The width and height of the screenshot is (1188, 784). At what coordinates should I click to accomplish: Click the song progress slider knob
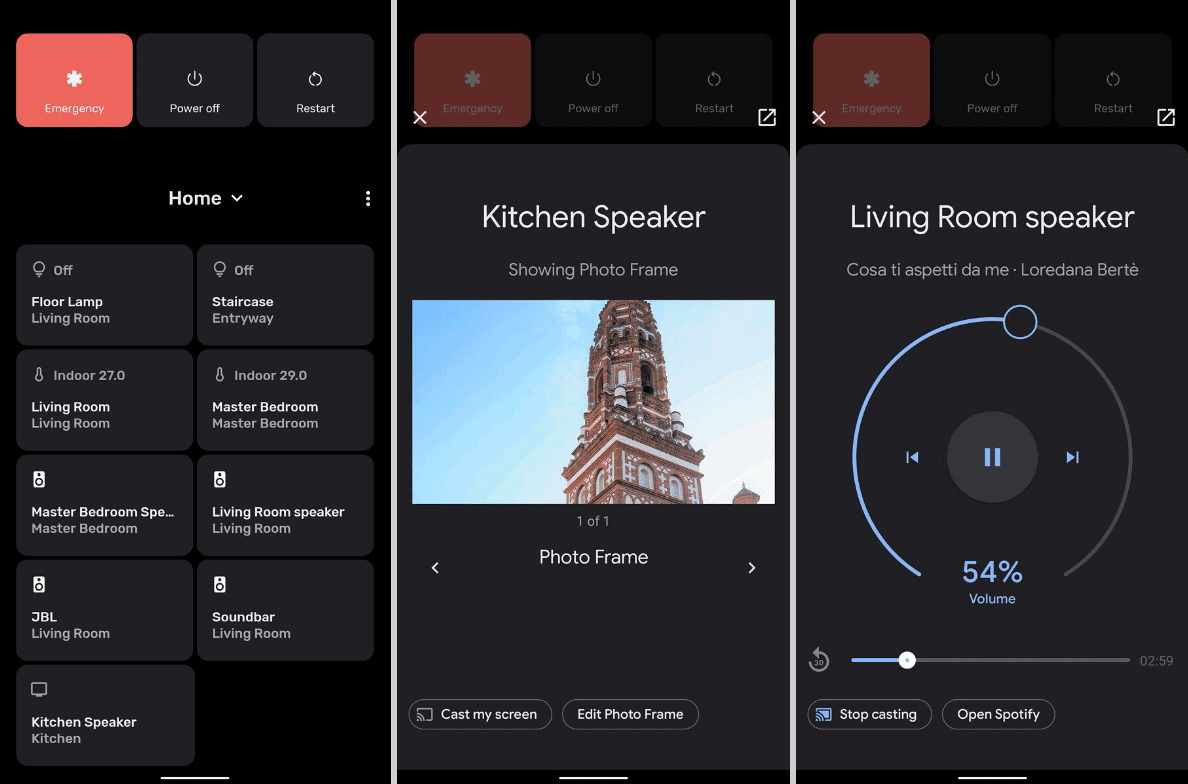tap(907, 661)
